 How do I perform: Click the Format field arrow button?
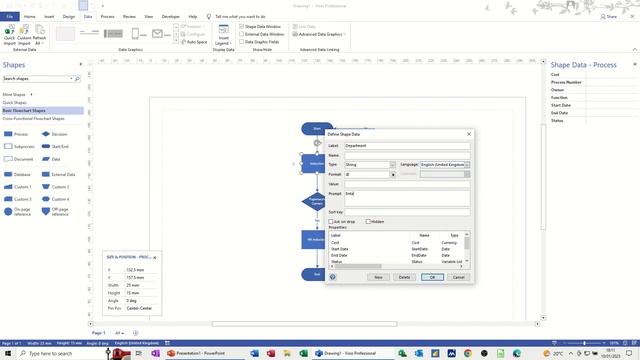coord(393,175)
